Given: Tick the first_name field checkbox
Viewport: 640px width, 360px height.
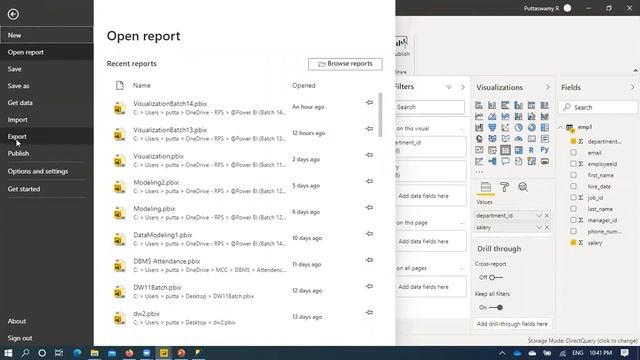Looking at the screenshot, I should (573, 175).
